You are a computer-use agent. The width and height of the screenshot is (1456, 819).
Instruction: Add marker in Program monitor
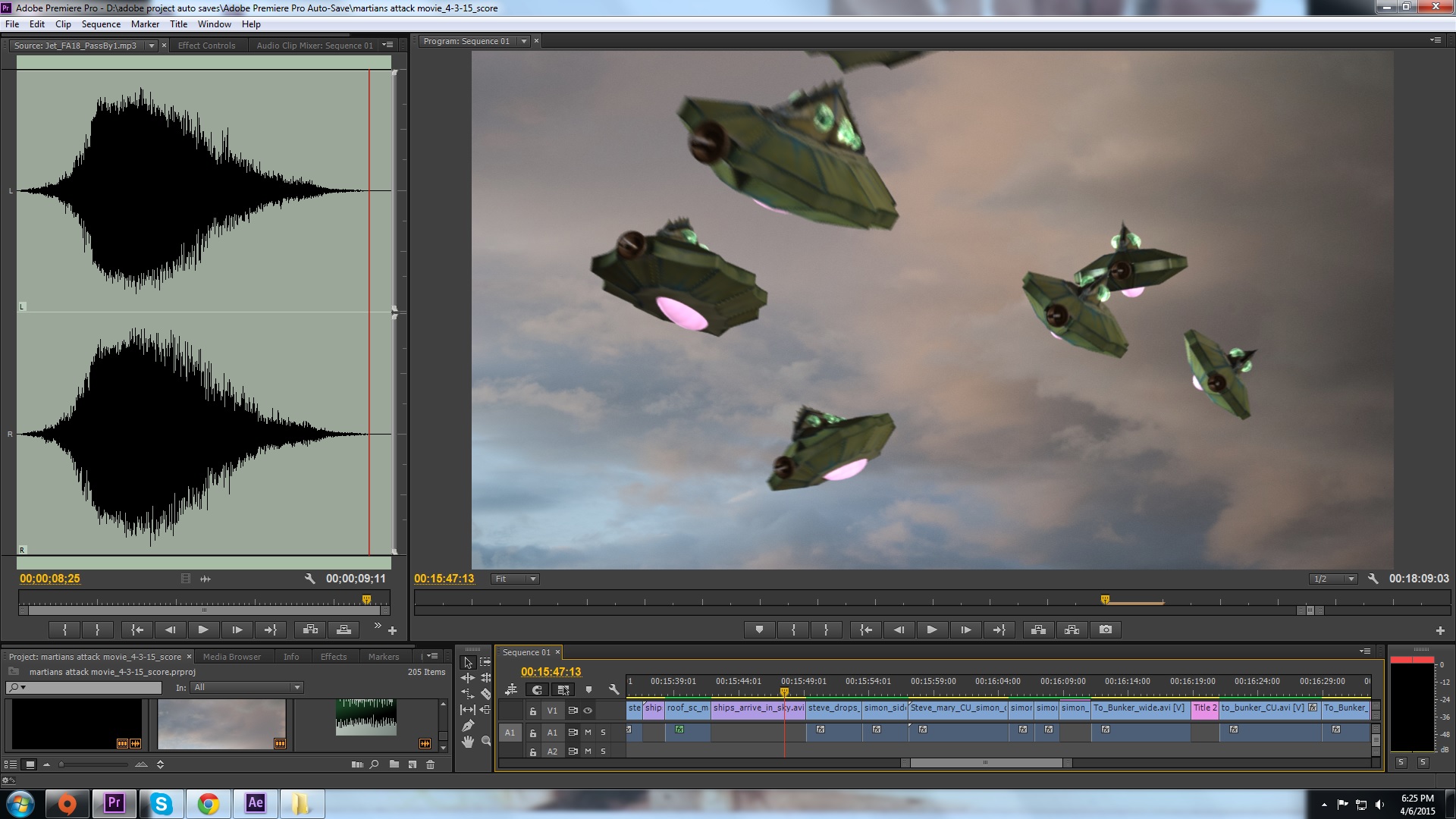point(759,629)
